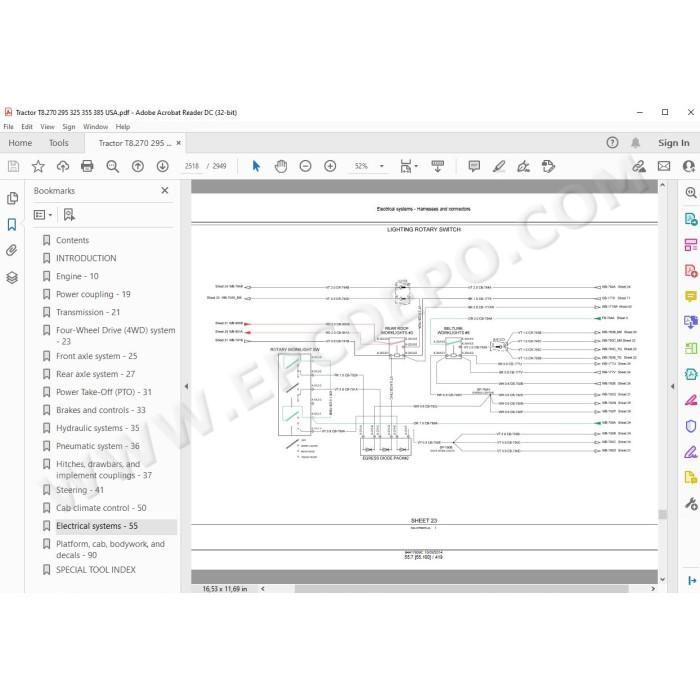Image resolution: width=700 pixels, height=700 pixels.
Task: Click the zoom percentage field
Action: [361, 166]
